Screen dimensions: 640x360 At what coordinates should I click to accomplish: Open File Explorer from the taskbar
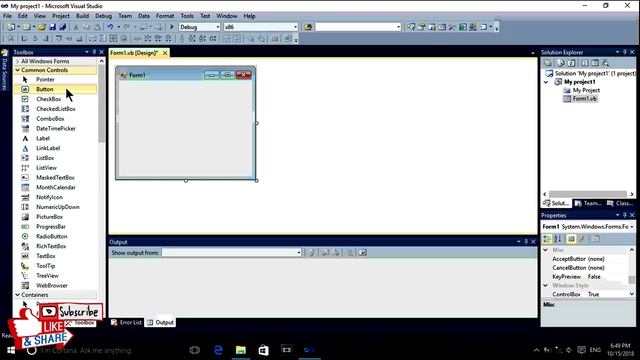point(241,350)
